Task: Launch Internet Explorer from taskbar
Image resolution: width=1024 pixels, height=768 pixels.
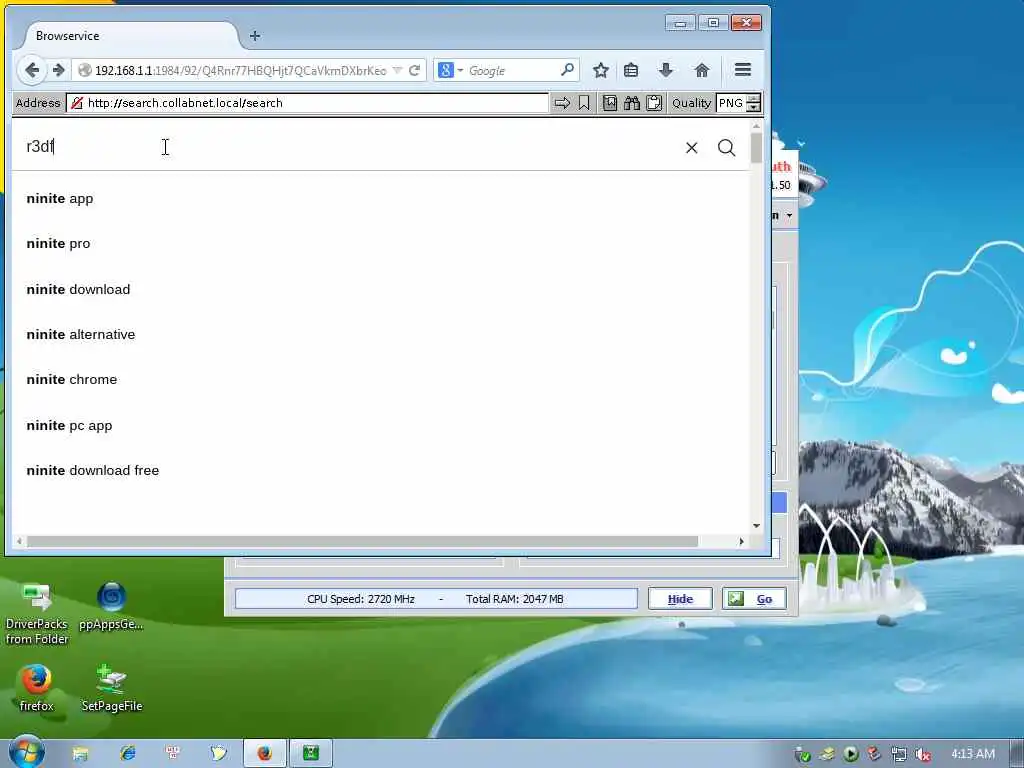Action: tap(127, 754)
